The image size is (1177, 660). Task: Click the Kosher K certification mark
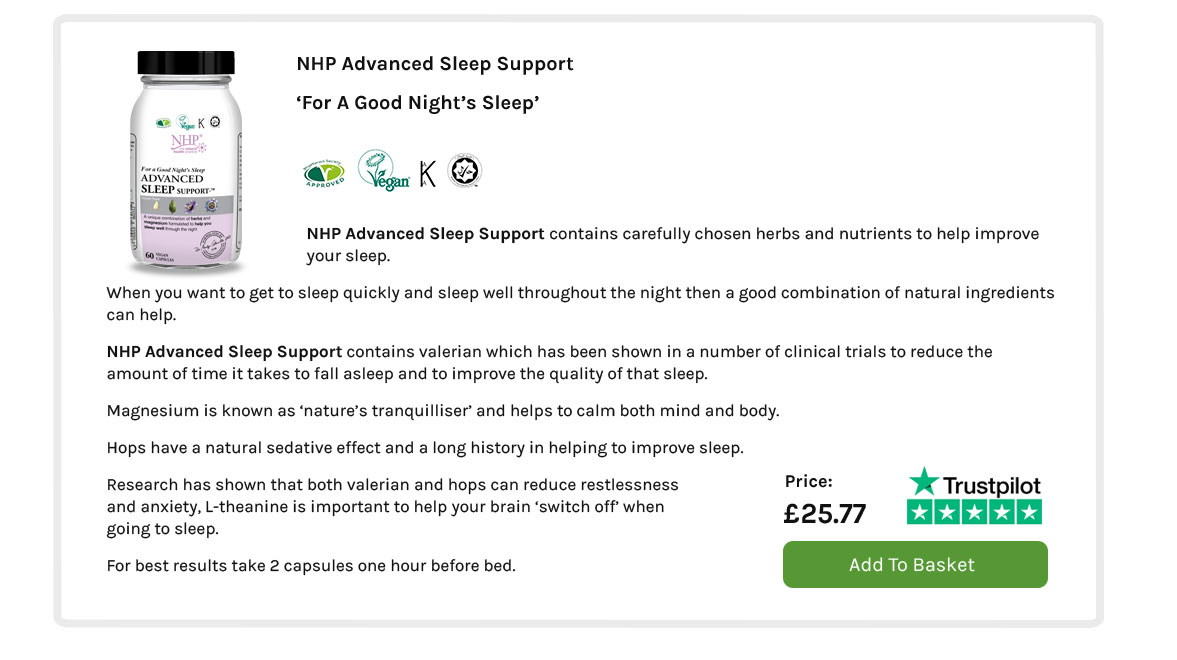tap(427, 173)
